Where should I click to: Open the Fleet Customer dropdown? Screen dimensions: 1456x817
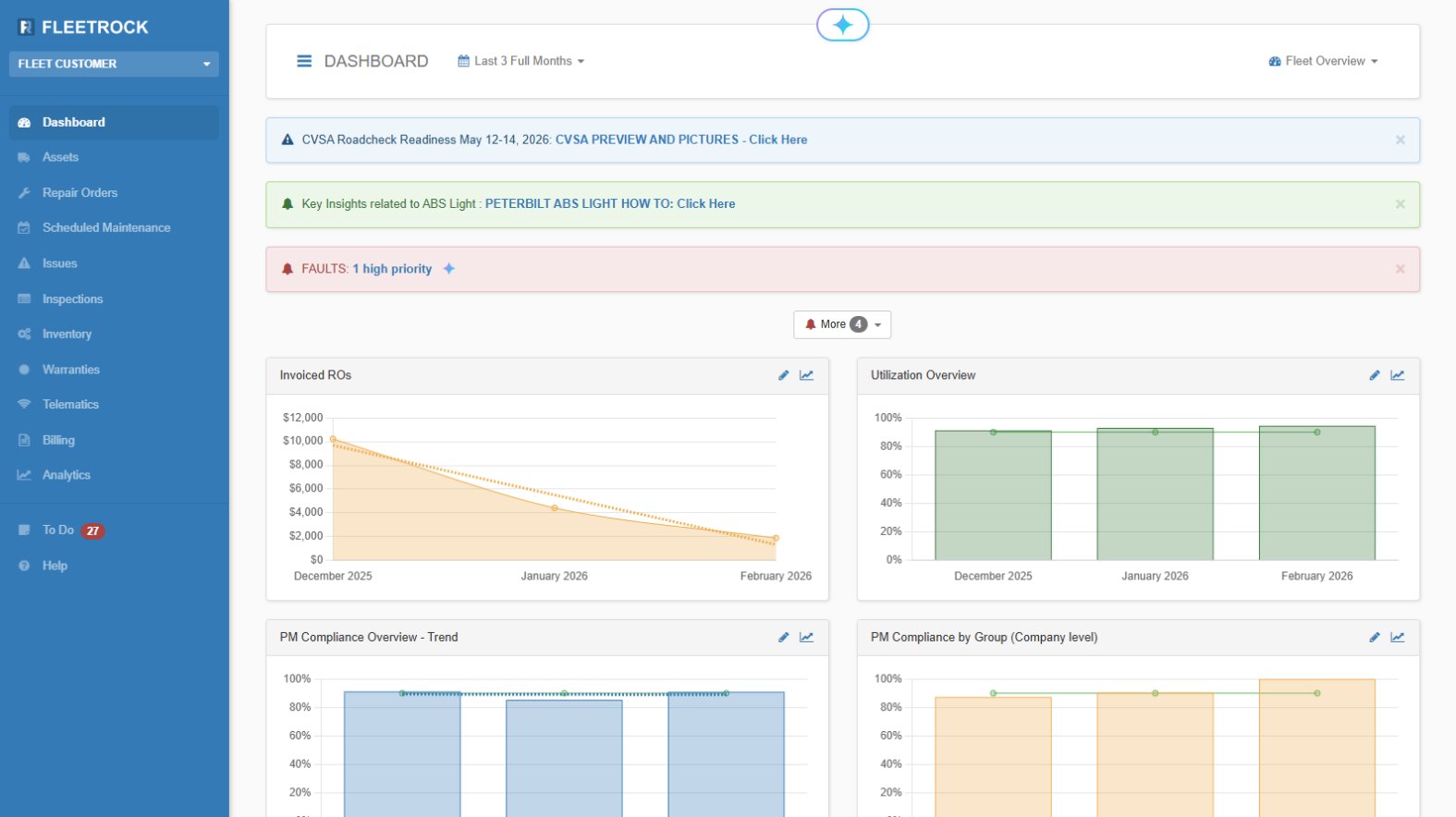pyautogui.click(x=114, y=64)
